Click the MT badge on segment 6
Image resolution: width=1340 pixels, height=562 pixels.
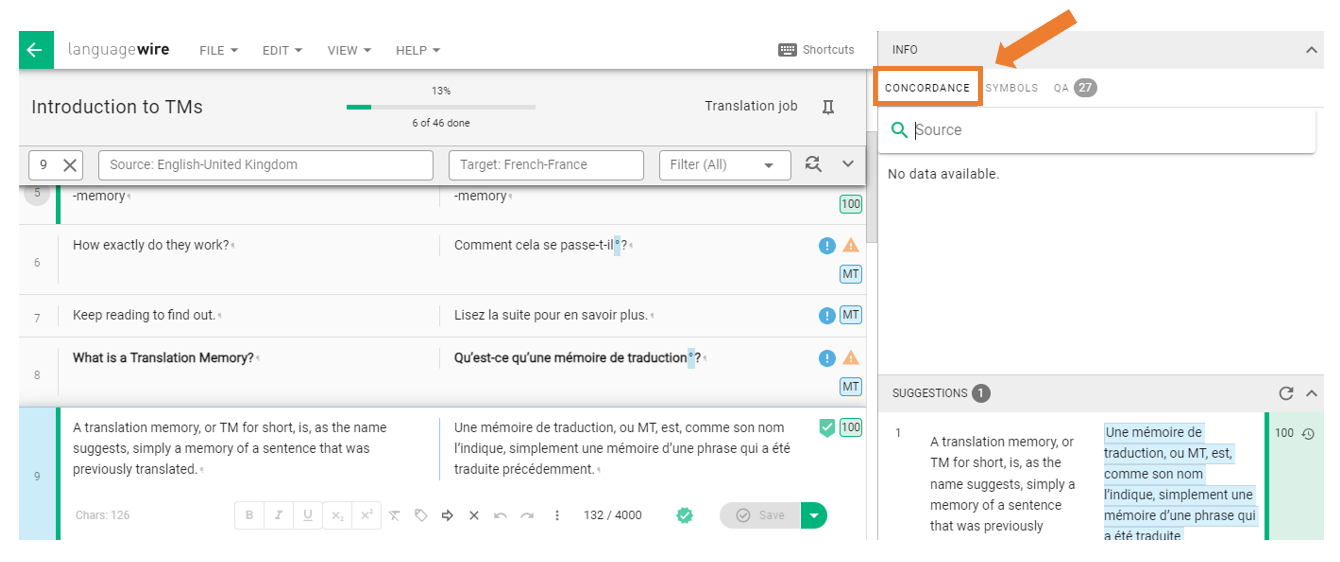[850, 275]
